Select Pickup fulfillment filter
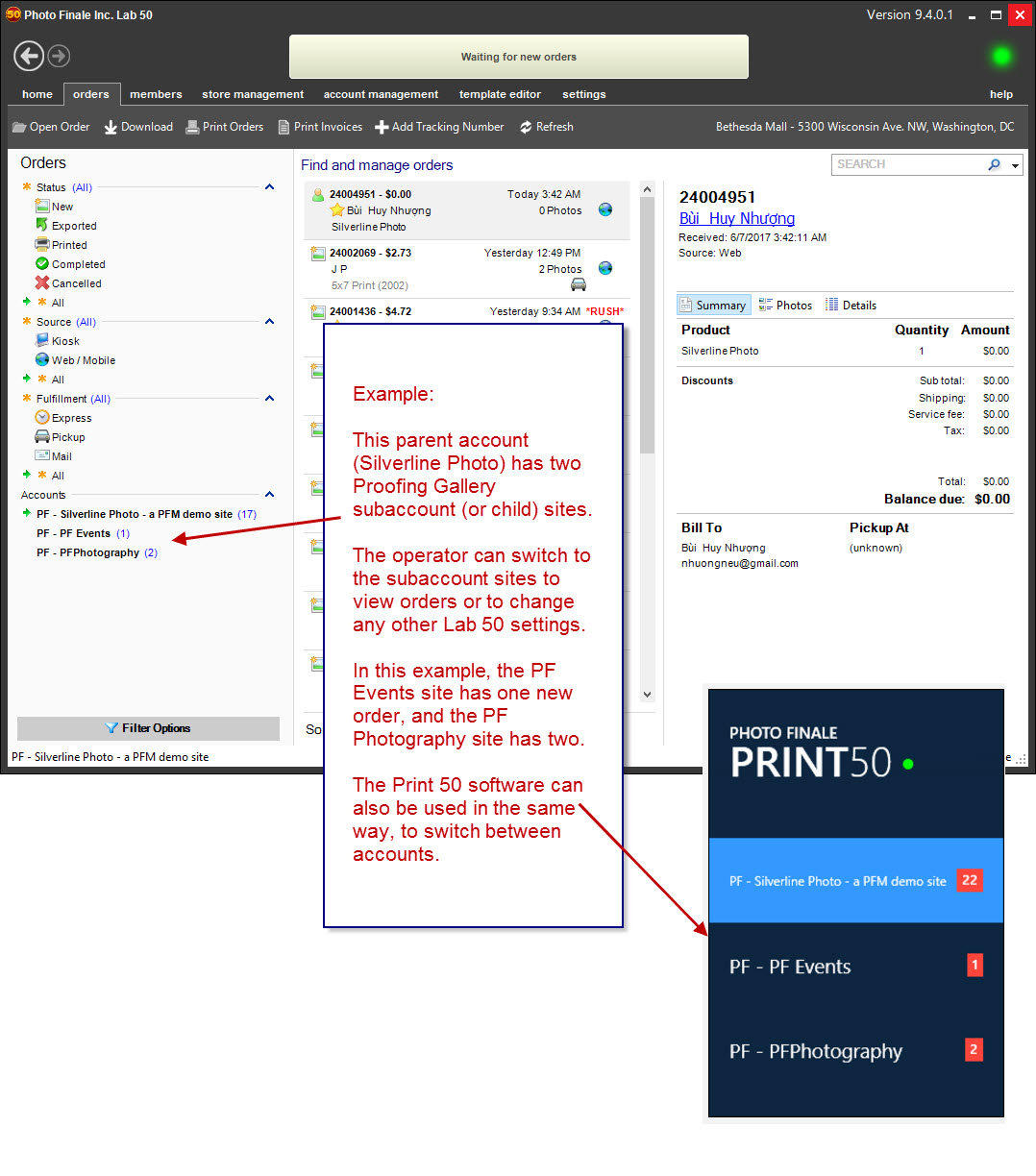Viewport: 1036px width, 1176px height. tap(60, 437)
